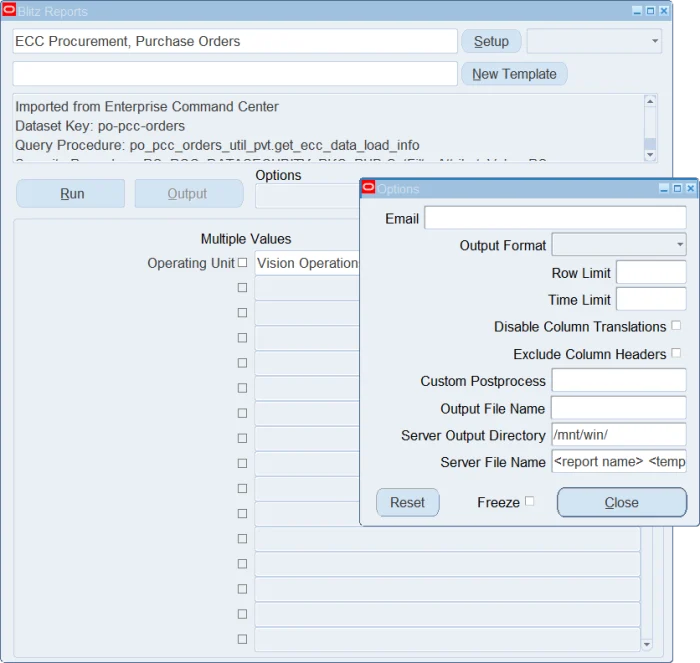Click the Options summary field in main window
The width and height of the screenshot is (700, 663).
(x=307, y=196)
